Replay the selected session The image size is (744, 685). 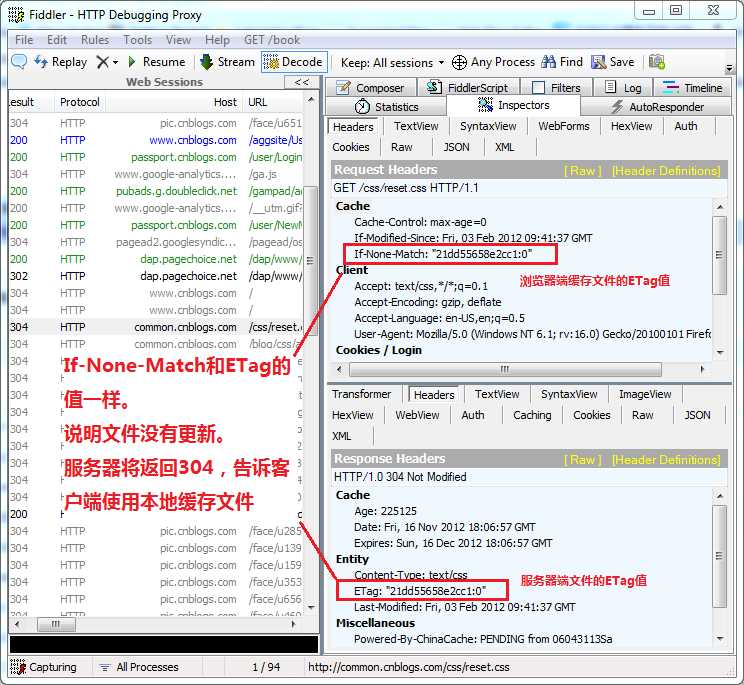[x=60, y=62]
